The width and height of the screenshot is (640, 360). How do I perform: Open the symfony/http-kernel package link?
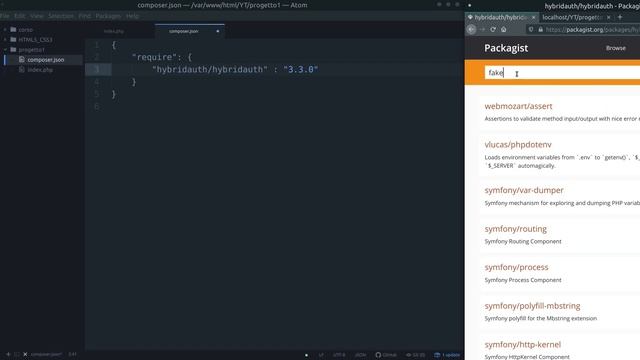(522, 344)
